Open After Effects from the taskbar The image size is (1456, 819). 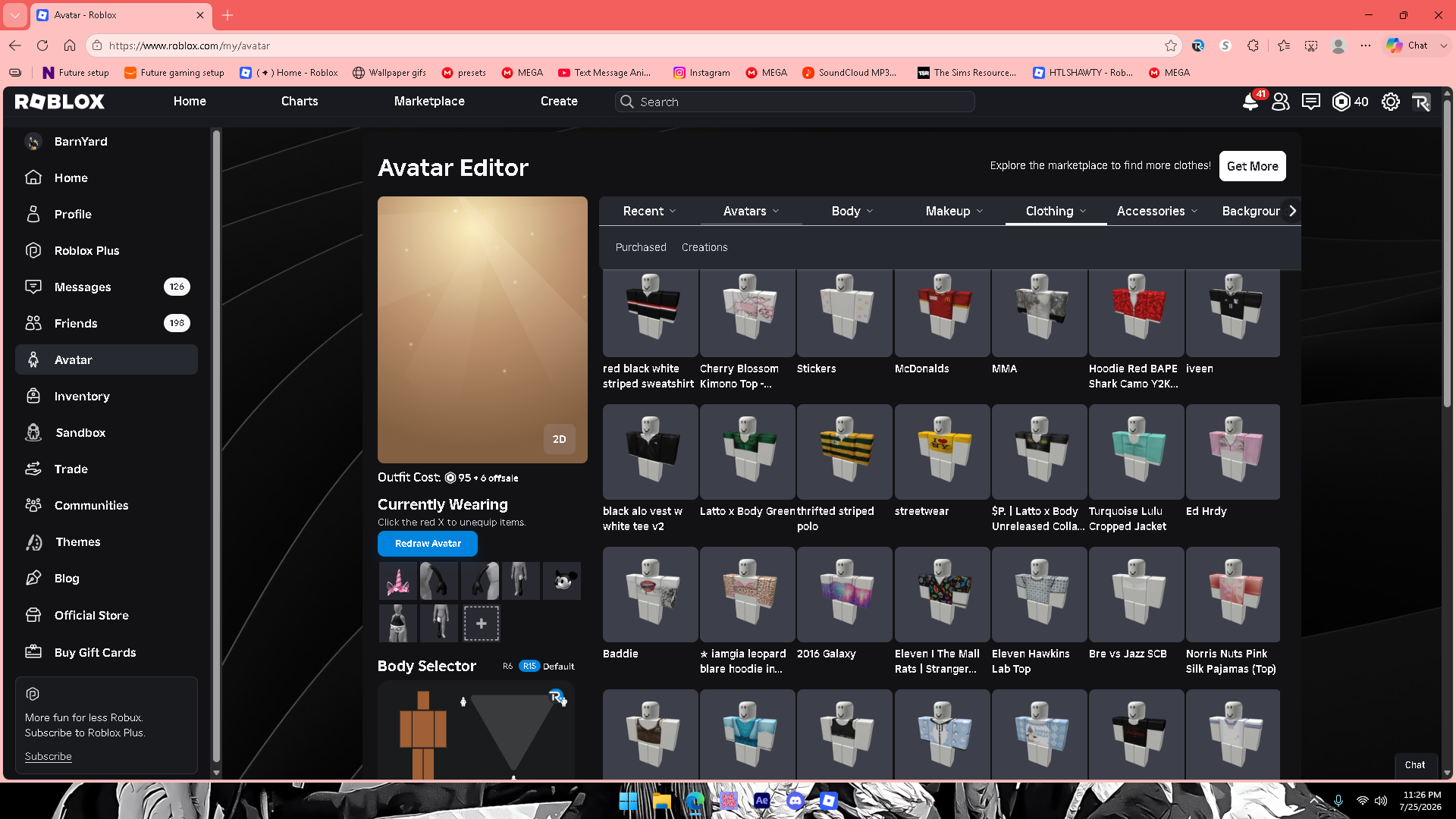tap(761, 801)
